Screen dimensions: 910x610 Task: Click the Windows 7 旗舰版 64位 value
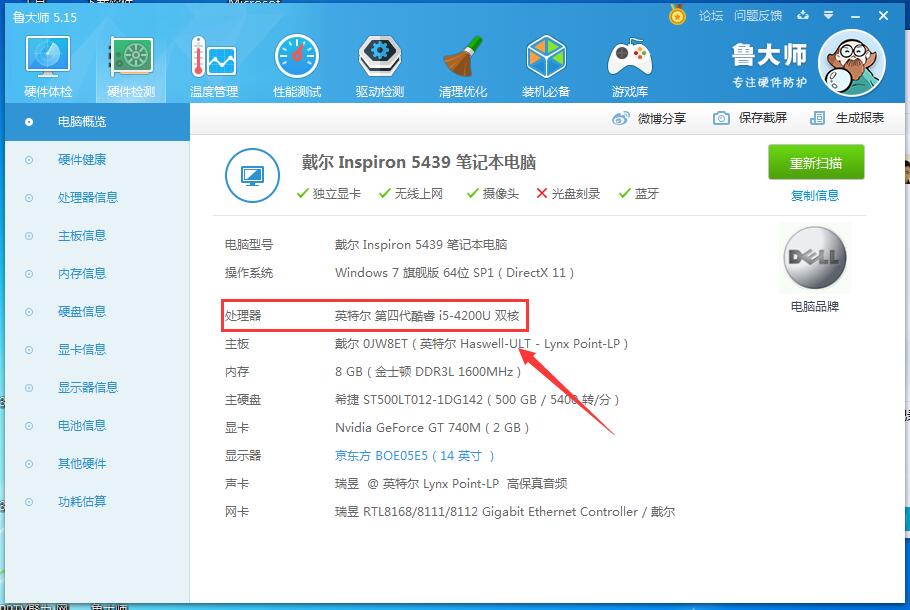coord(454,273)
